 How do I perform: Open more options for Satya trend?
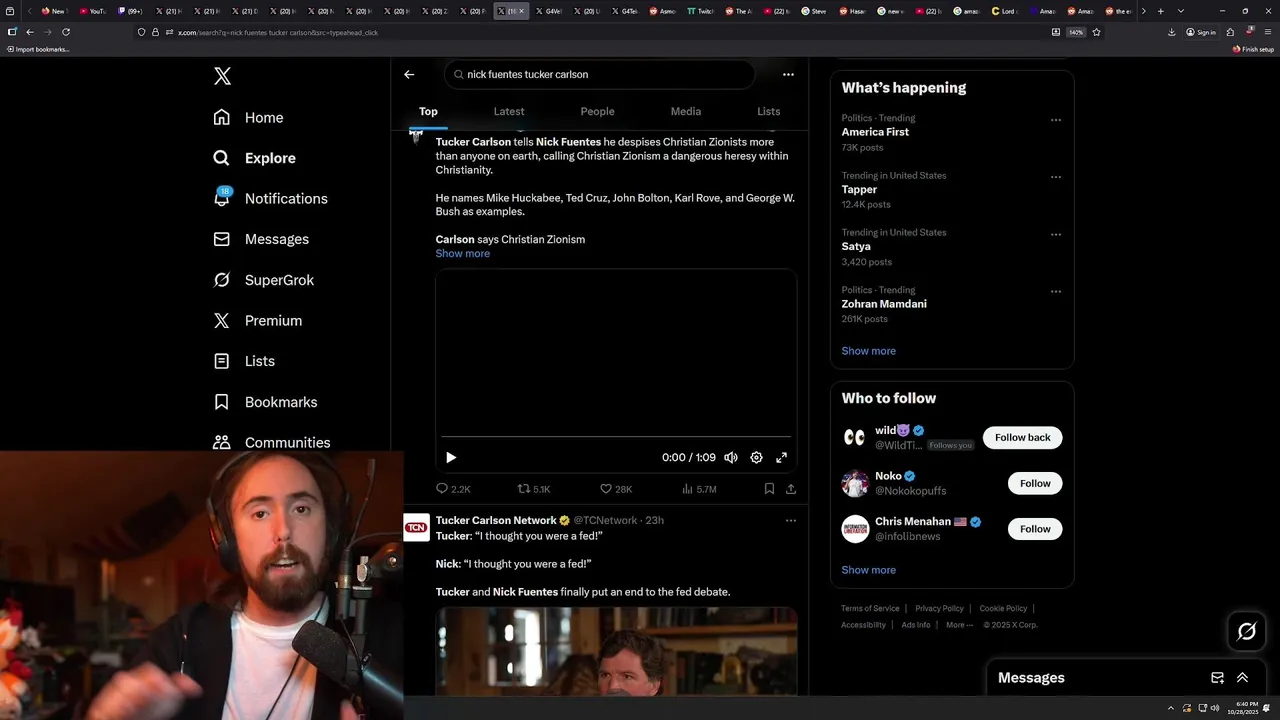[1055, 234]
